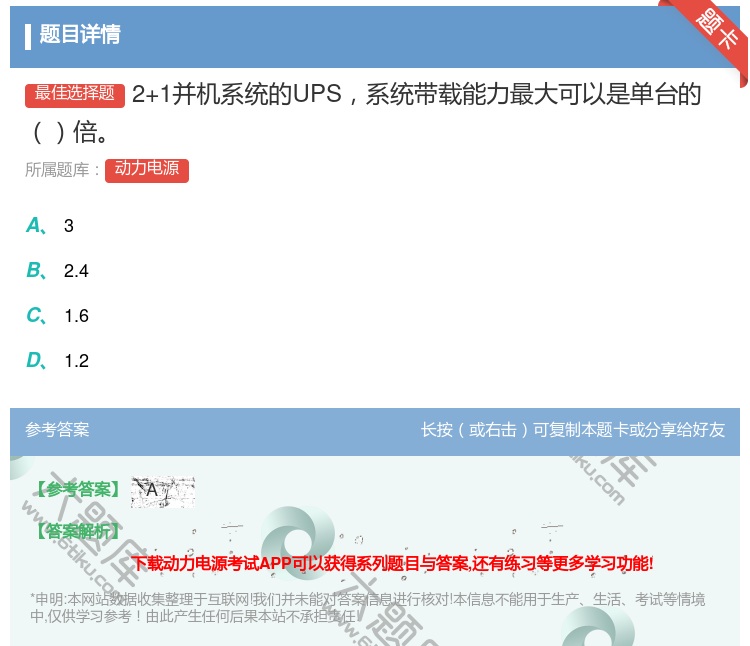750x646 pixels.
Task: Click the 【参考答案】 label
Action: coord(79,489)
